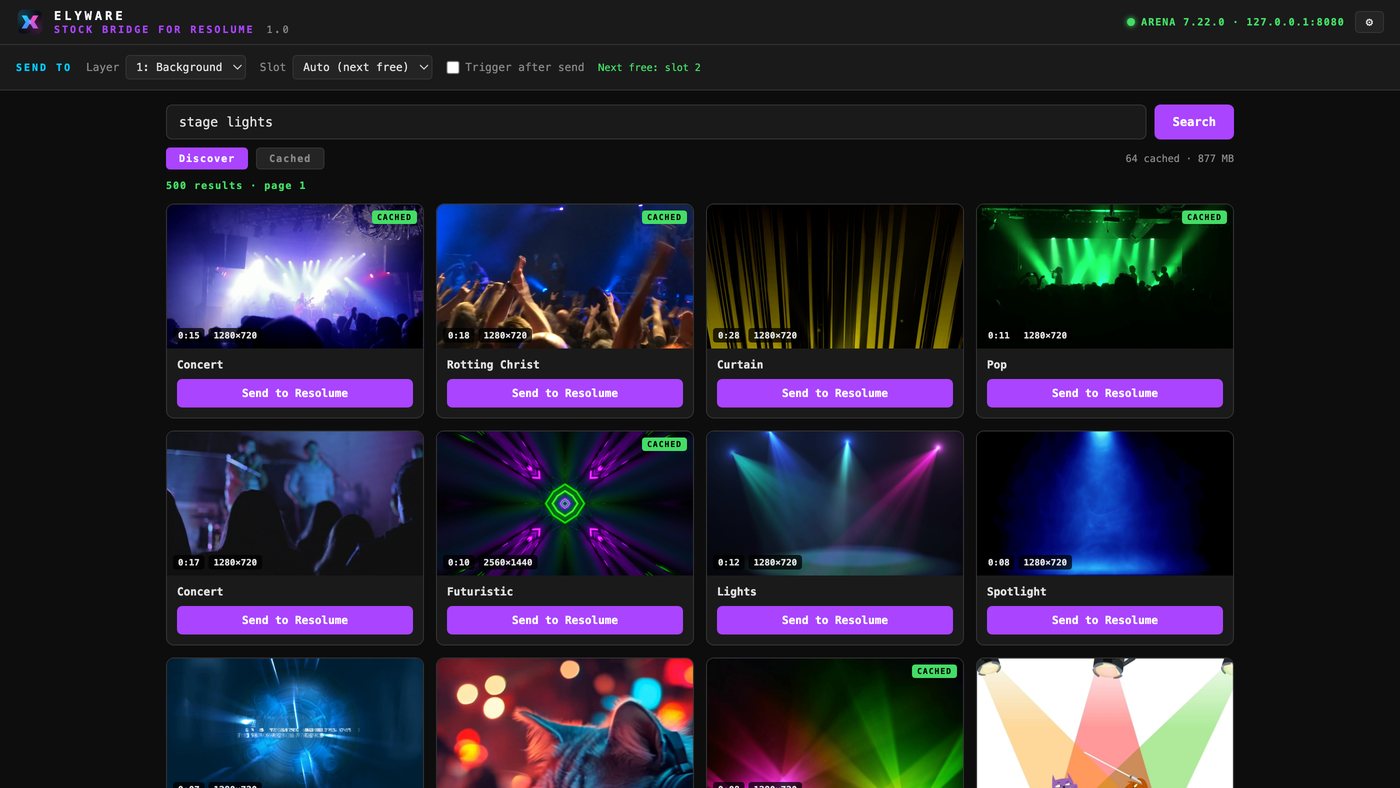Select the yellow Curtain thumbnail
Viewport: 1400px width, 788px height.
(x=835, y=277)
